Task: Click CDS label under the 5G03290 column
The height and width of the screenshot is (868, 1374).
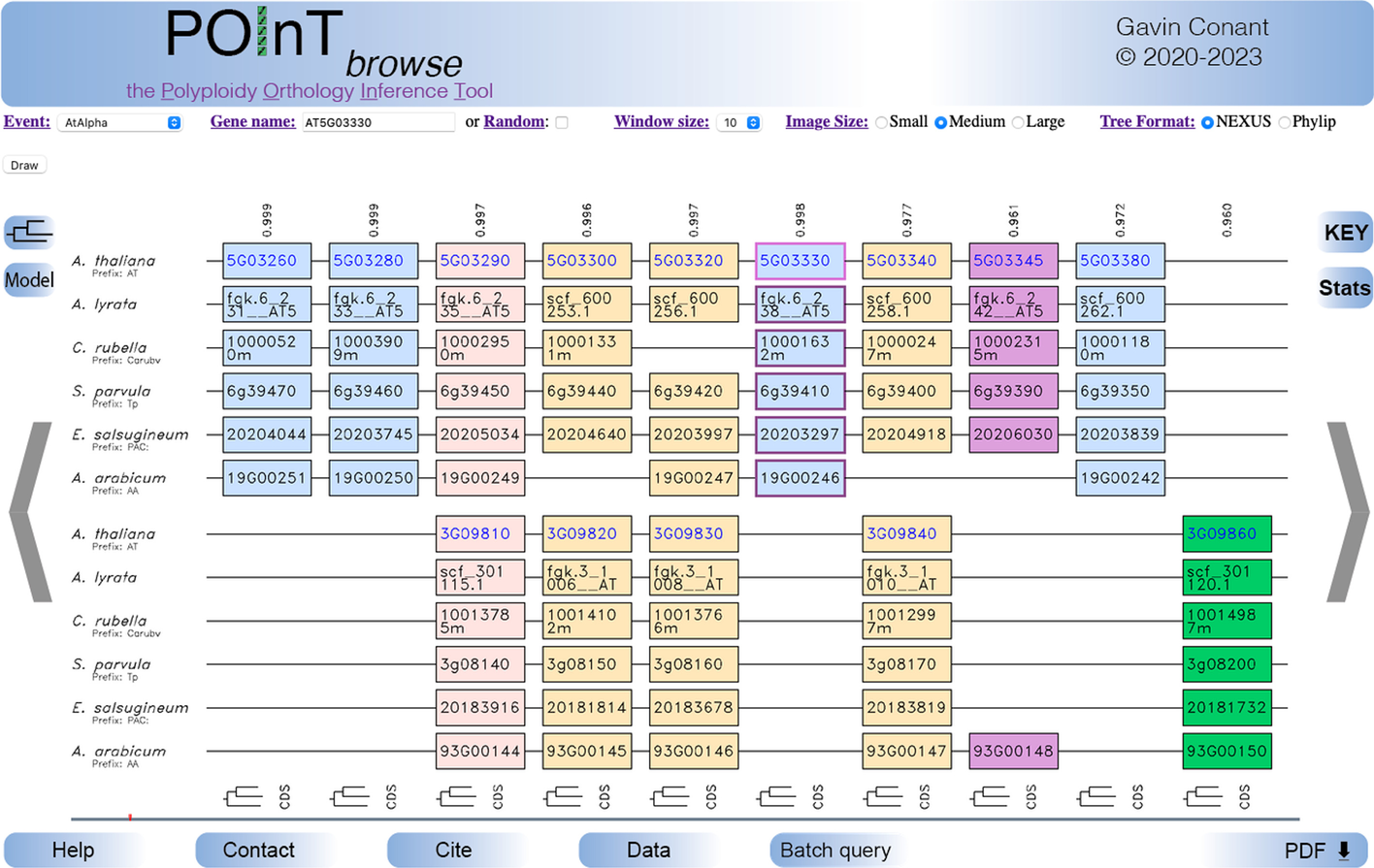Action: (498, 796)
